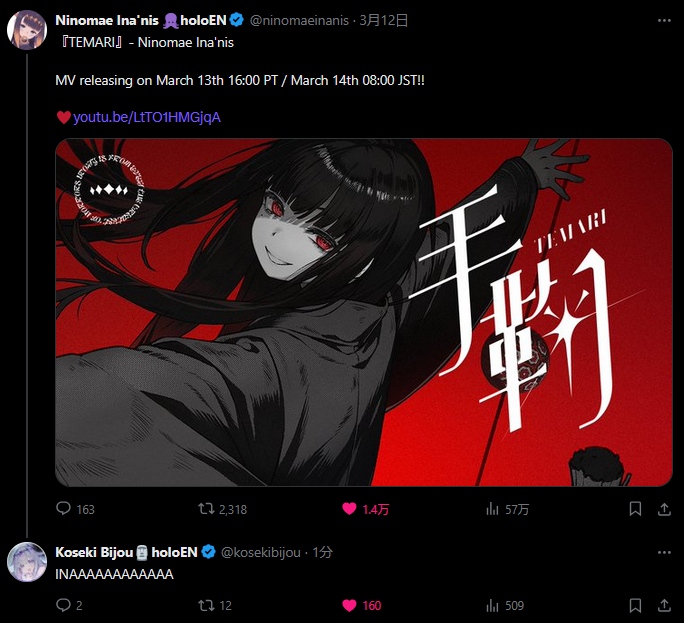The height and width of the screenshot is (623, 684).
Task: Unlike the TEMARI tweet with 1.4万 likes
Action: pyautogui.click(x=366, y=509)
